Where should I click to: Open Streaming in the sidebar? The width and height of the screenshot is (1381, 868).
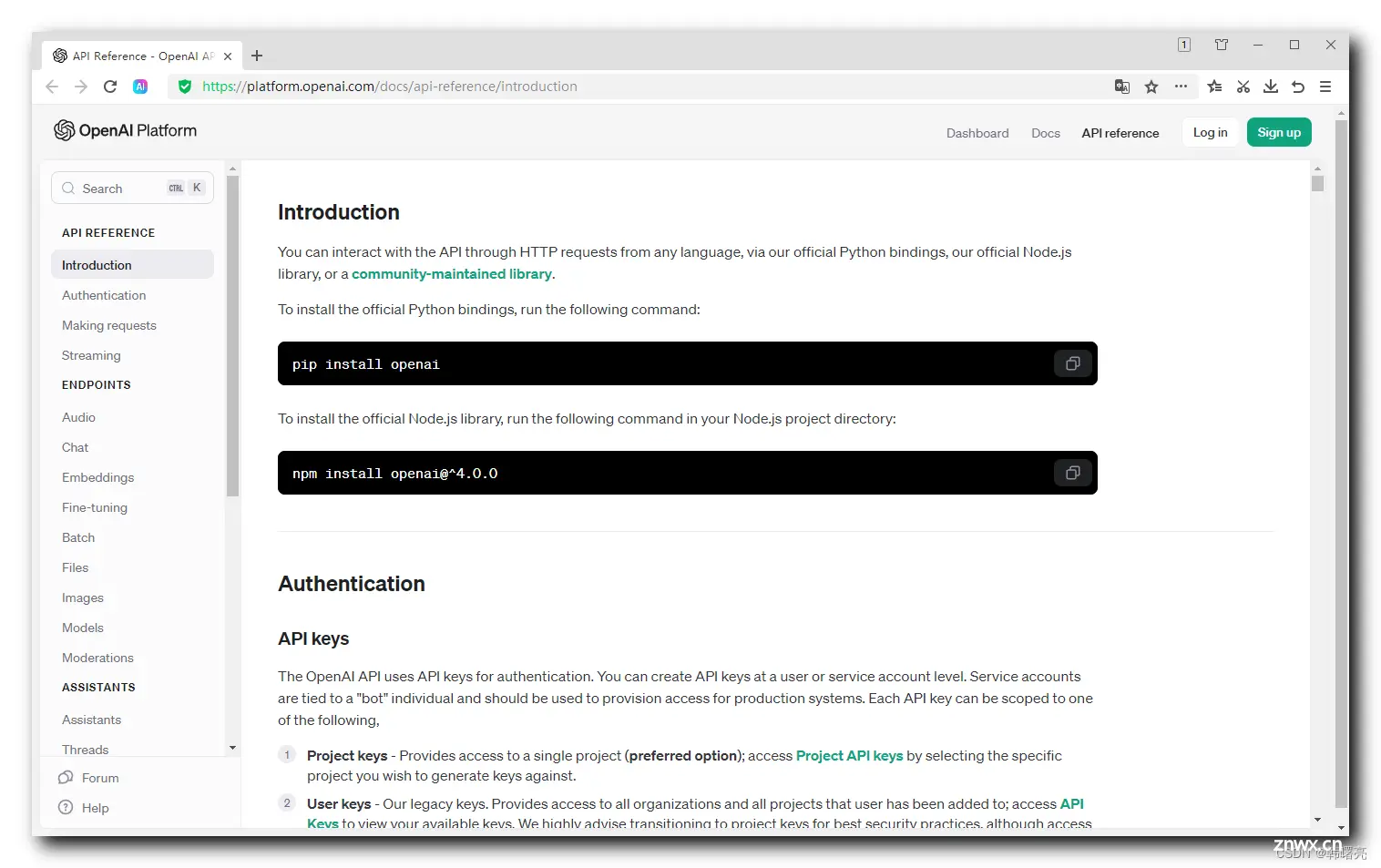tap(91, 355)
